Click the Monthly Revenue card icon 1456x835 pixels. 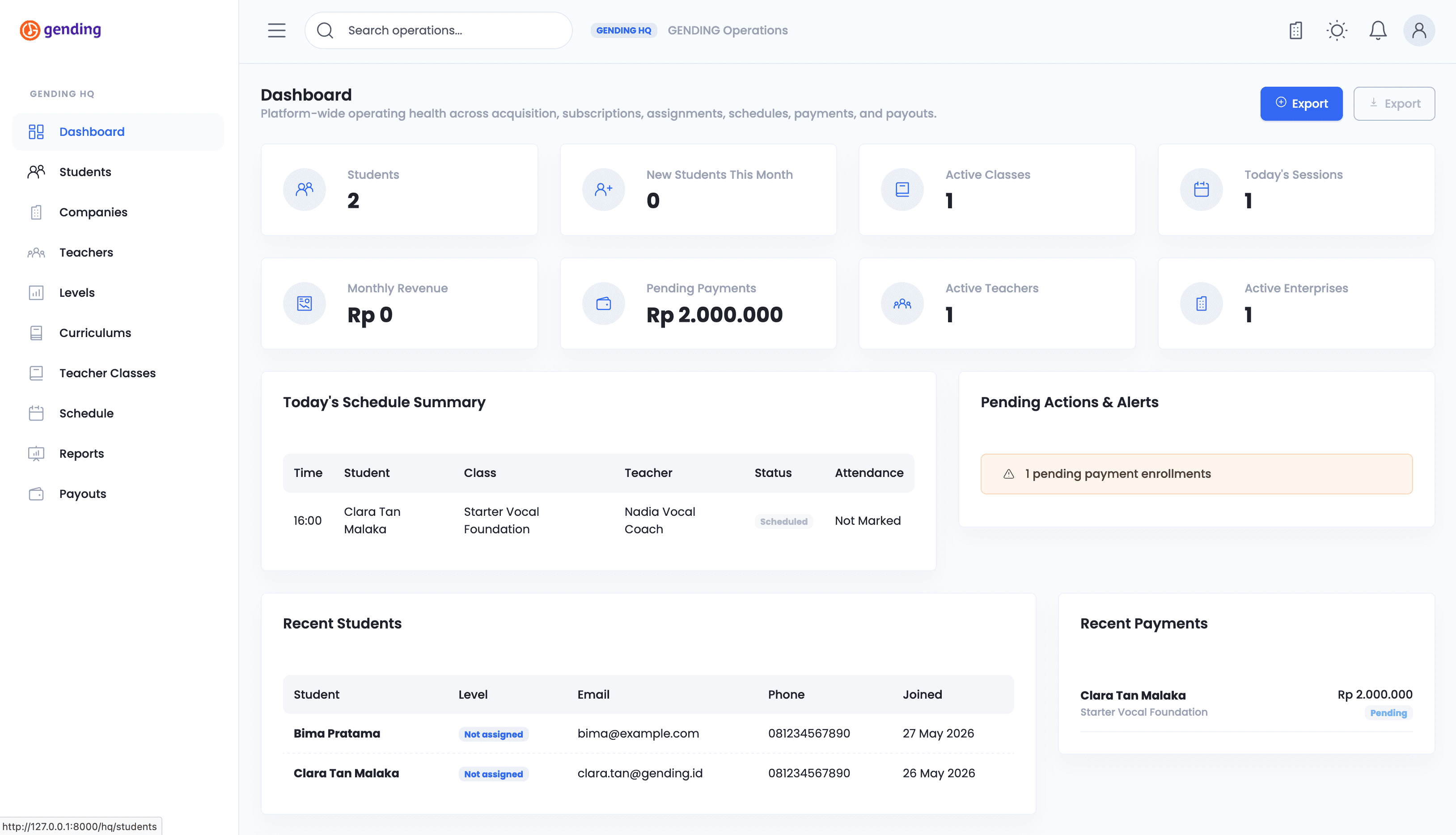[x=305, y=304]
